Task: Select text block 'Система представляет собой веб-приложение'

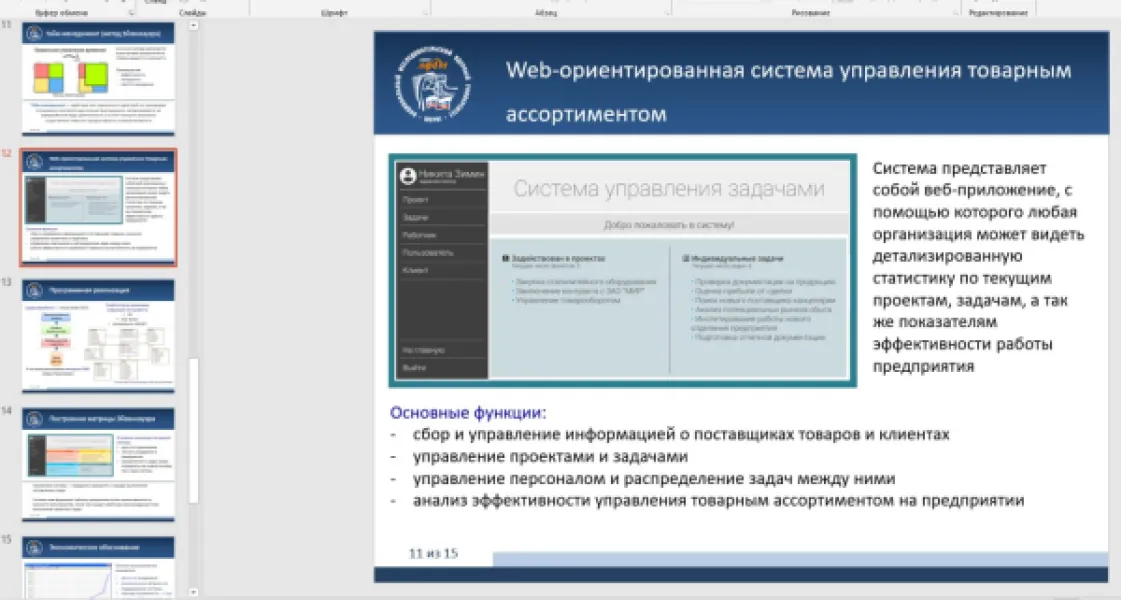Action: [978, 267]
